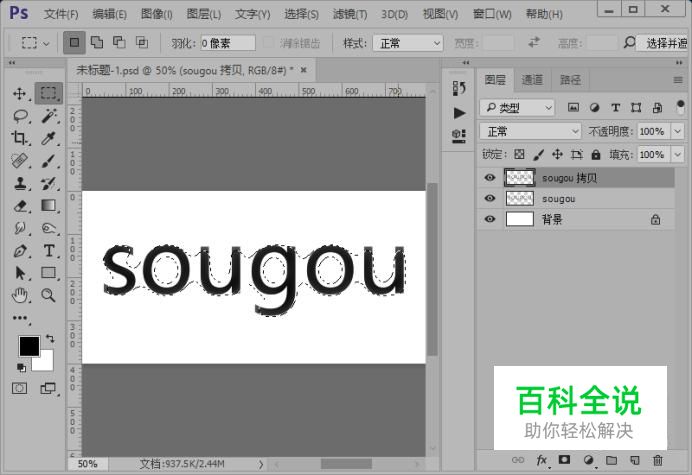Select the Clone Stamp tool
The image size is (692, 475).
point(19,183)
